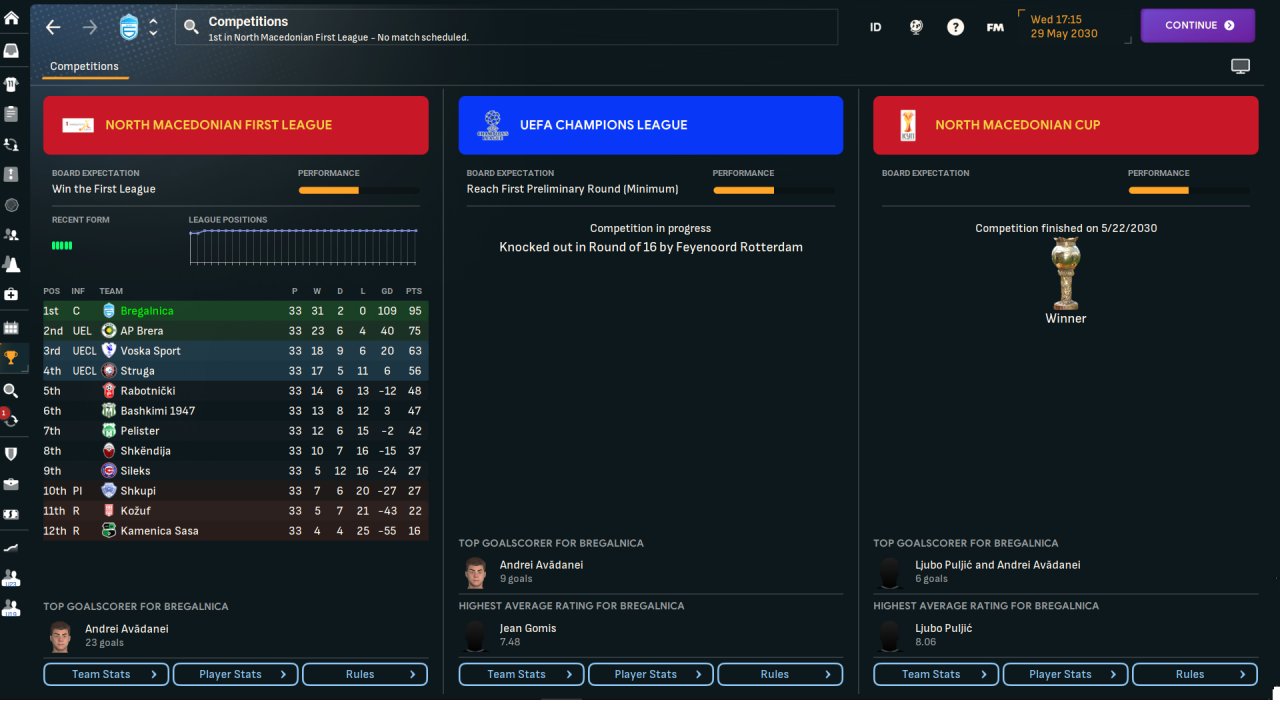
Task: Click the North Macedonian Cup logo
Action: (x=907, y=125)
